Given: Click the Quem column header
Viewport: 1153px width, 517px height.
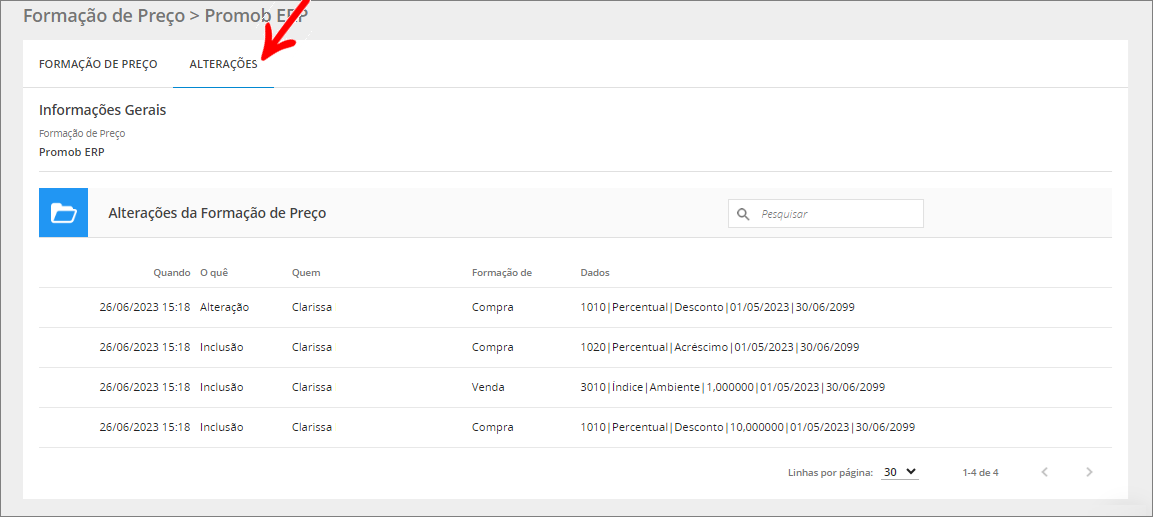Looking at the screenshot, I should (x=306, y=273).
